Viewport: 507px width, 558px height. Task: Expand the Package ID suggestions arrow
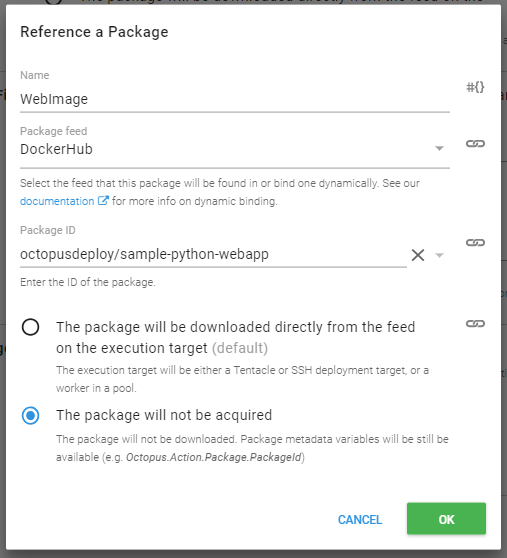(439, 255)
